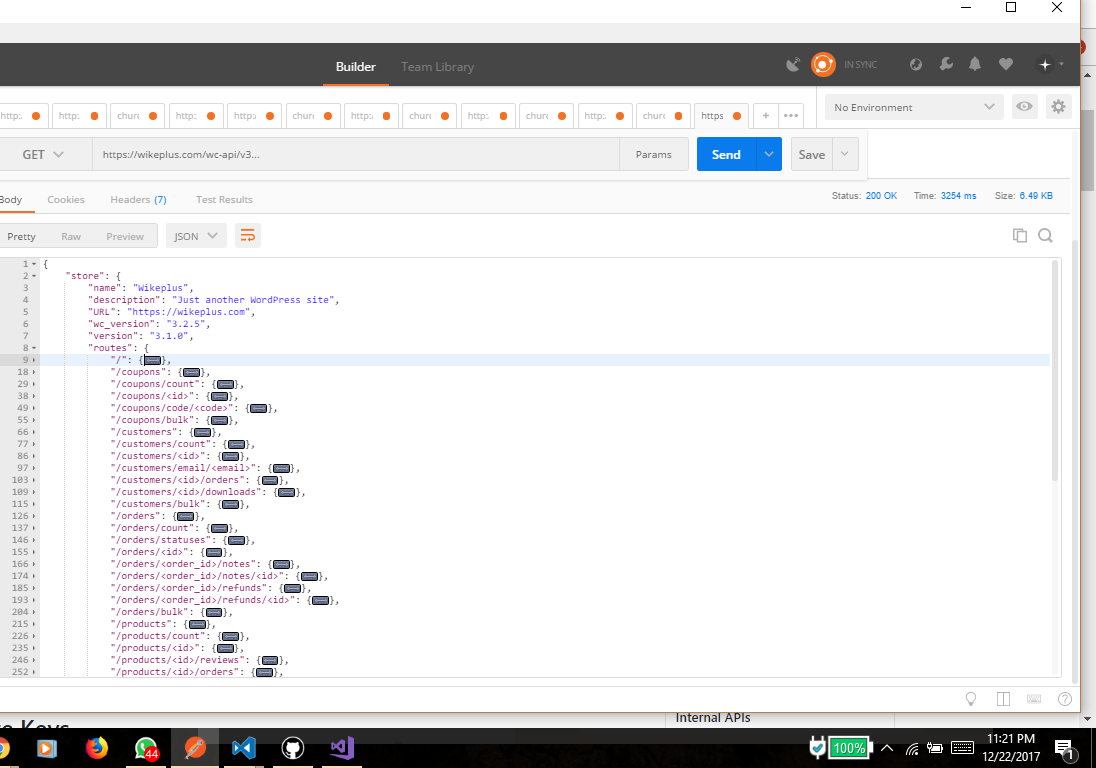Viewport: 1096px width, 768px height.
Task: Open keyboard shortcuts icon in bottom bar
Action: [x=1034, y=699]
